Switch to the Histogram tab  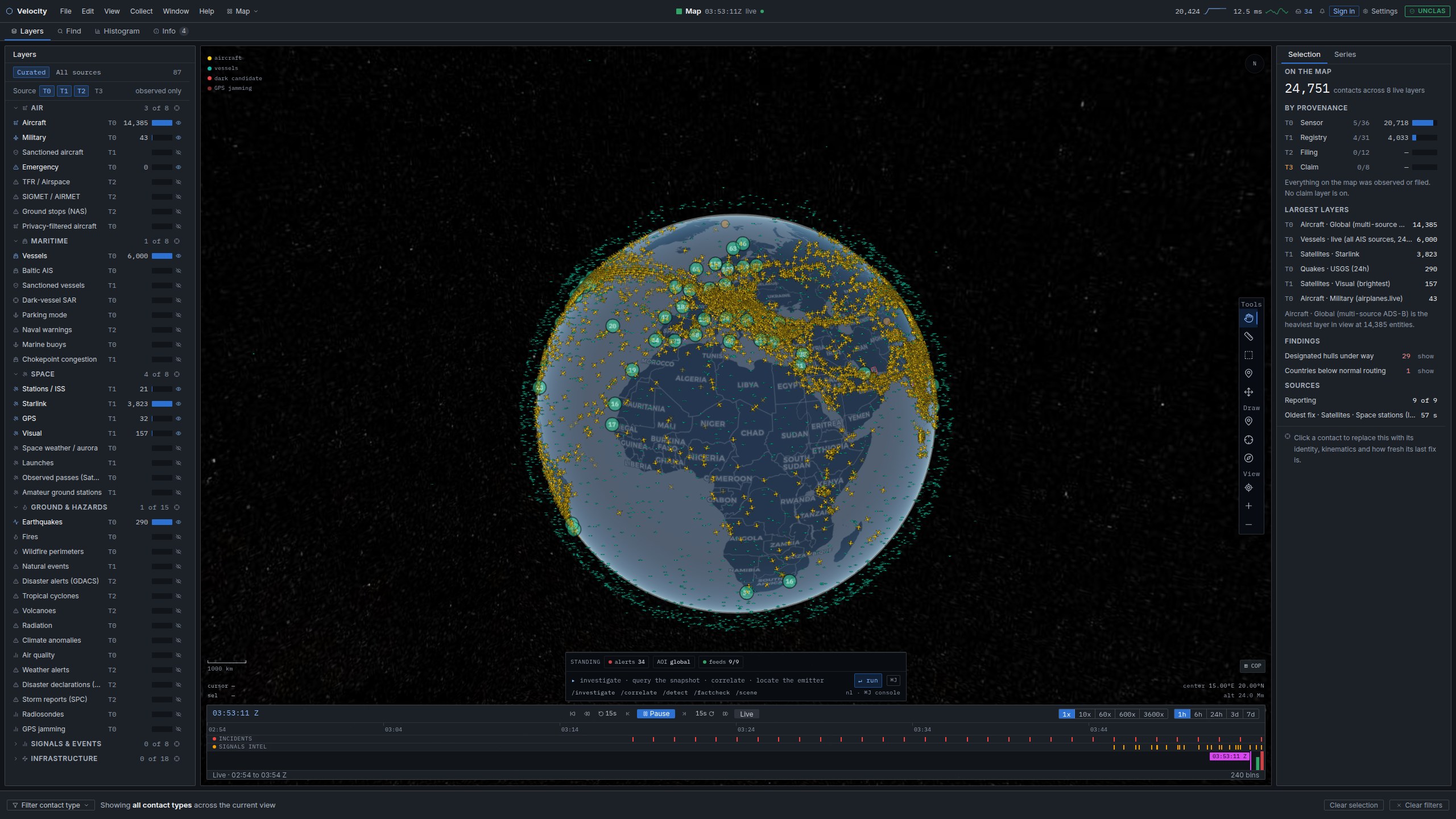(117, 31)
